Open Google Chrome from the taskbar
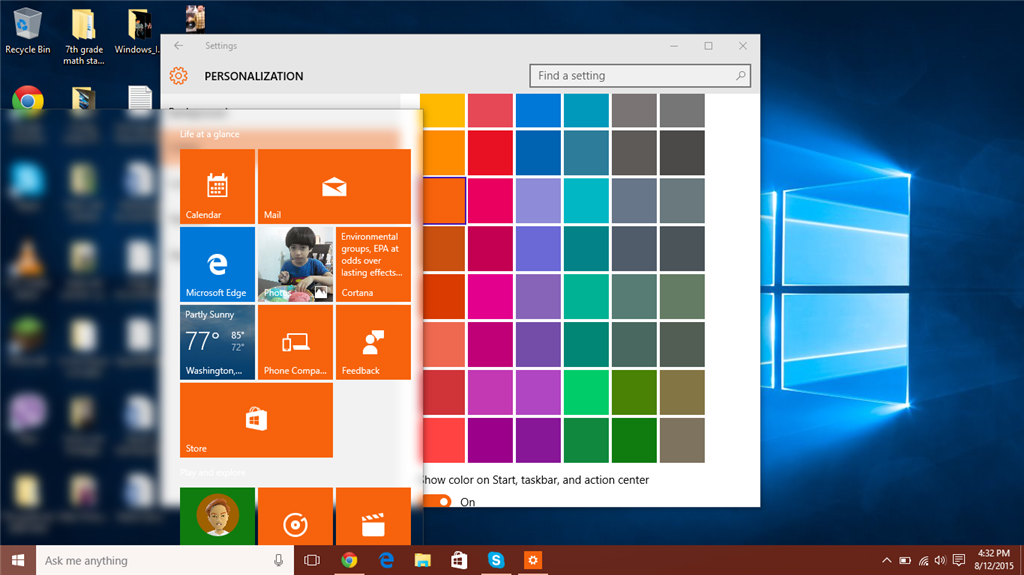This screenshot has height=575, width=1024. tap(349, 560)
